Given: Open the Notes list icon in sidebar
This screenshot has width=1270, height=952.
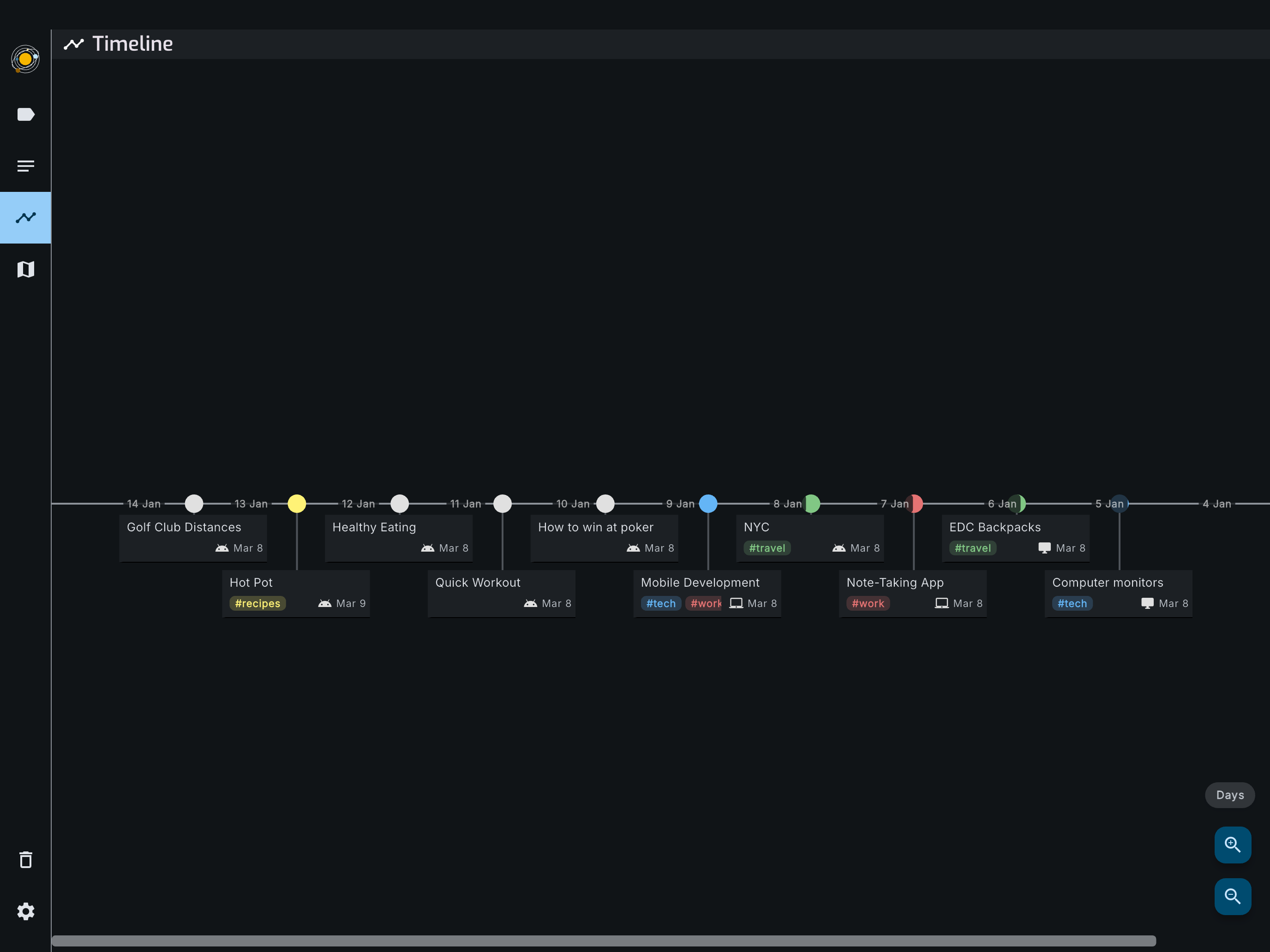Looking at the screenshot, I should pyautogui.click(x=25, y=166).
